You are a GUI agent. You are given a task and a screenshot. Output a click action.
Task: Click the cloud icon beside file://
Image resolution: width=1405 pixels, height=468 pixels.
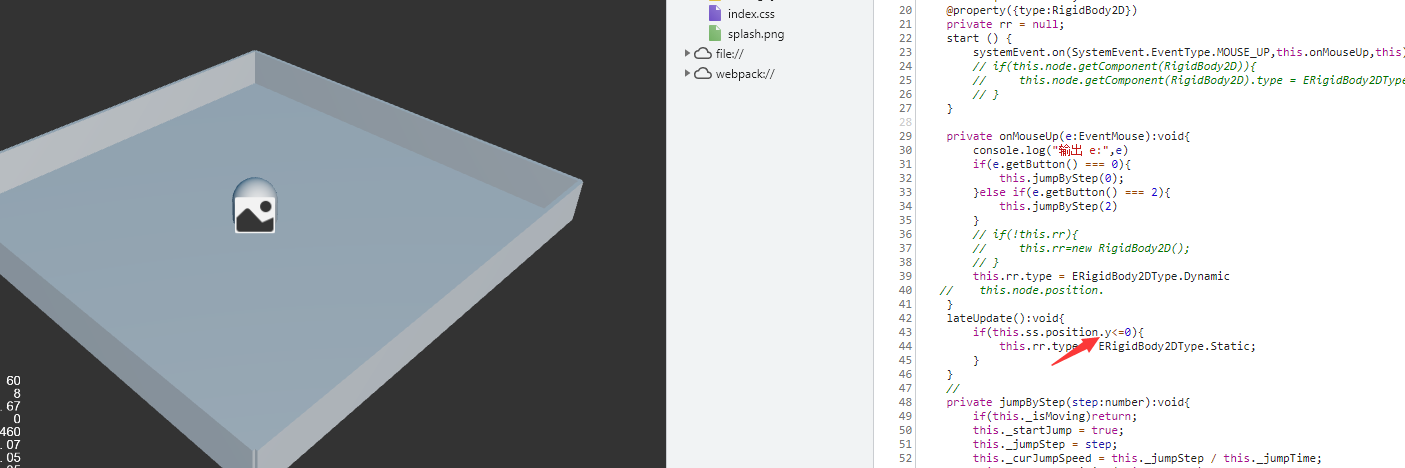[703, 53]
